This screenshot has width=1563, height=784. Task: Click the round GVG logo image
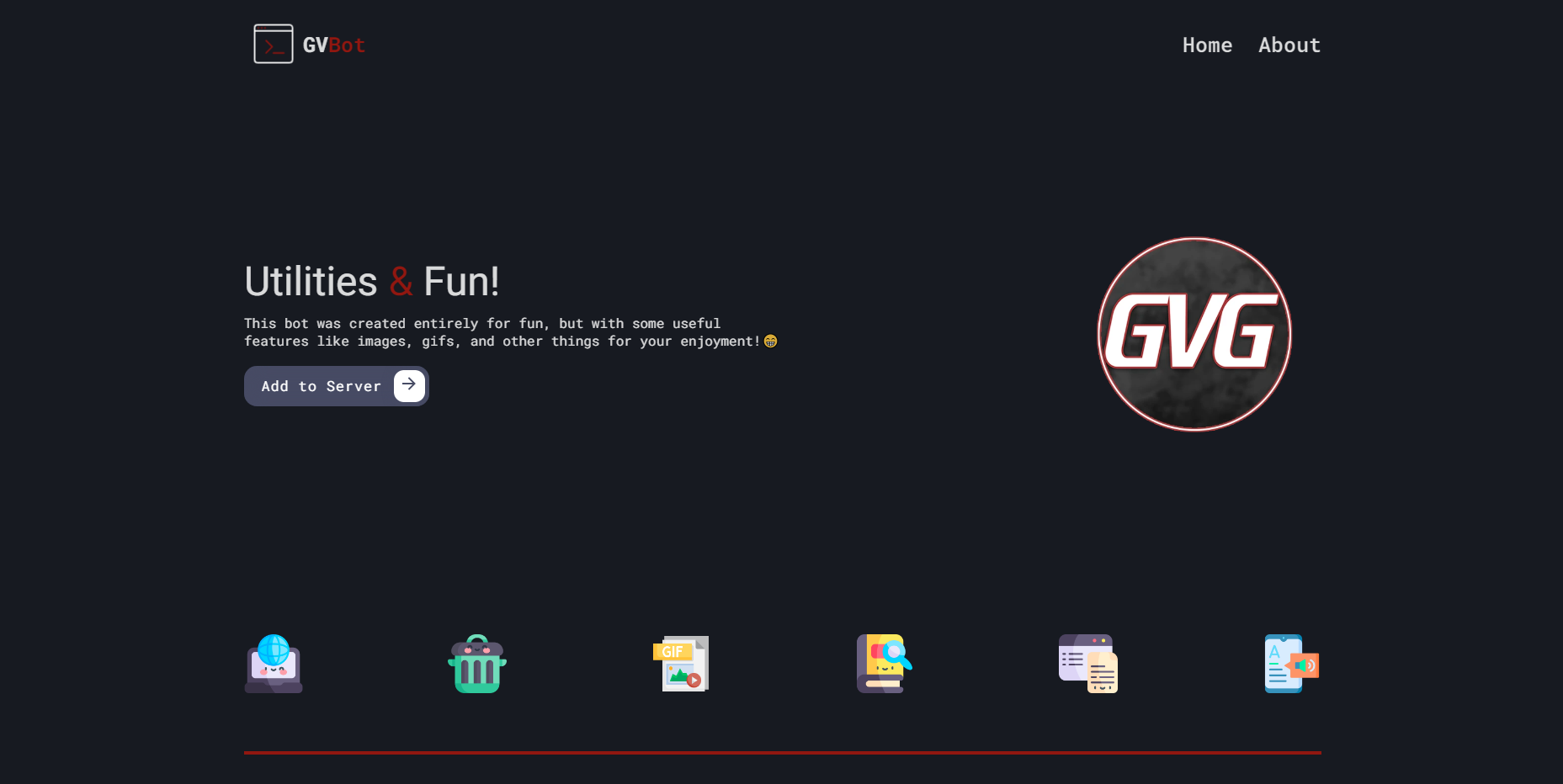tap(1194, 334)
